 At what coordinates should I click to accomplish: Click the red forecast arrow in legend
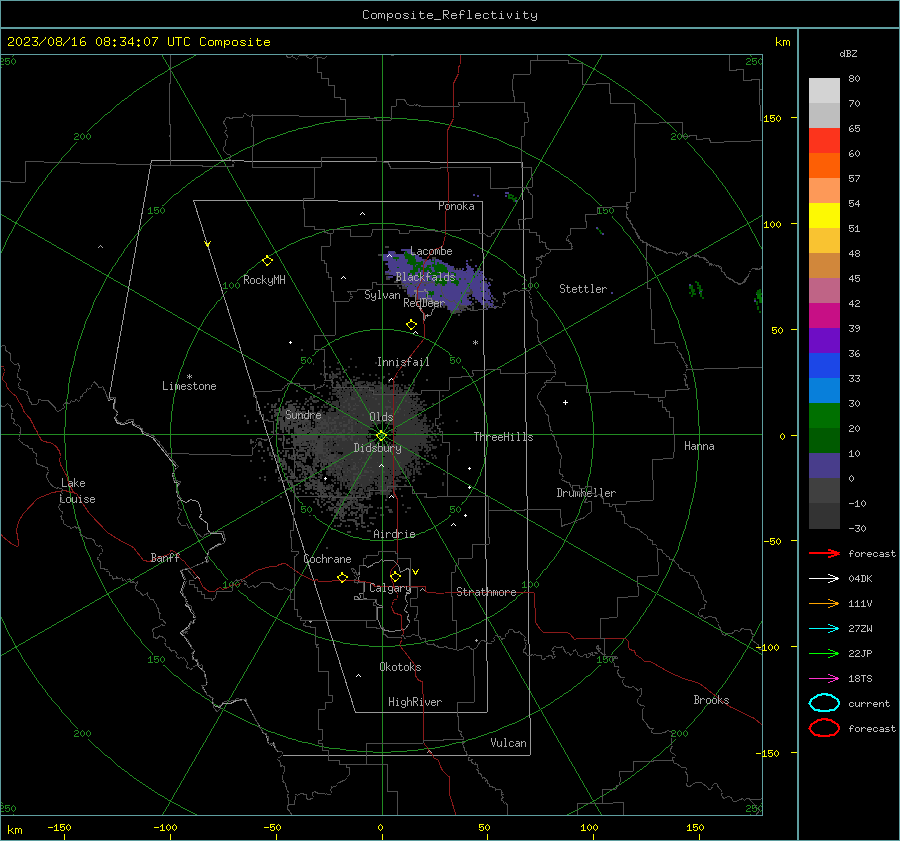point(824,553)
